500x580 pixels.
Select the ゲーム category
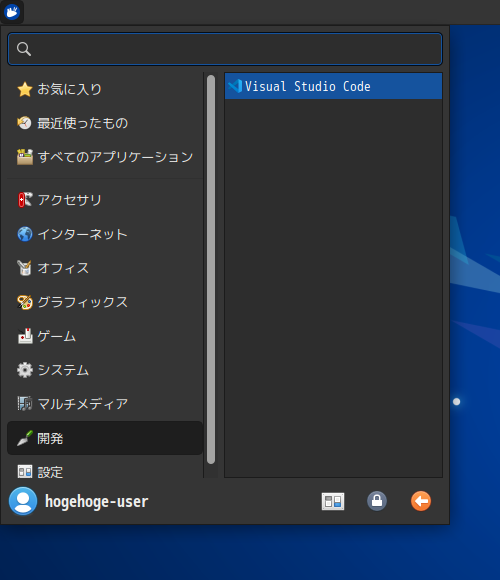105,336
